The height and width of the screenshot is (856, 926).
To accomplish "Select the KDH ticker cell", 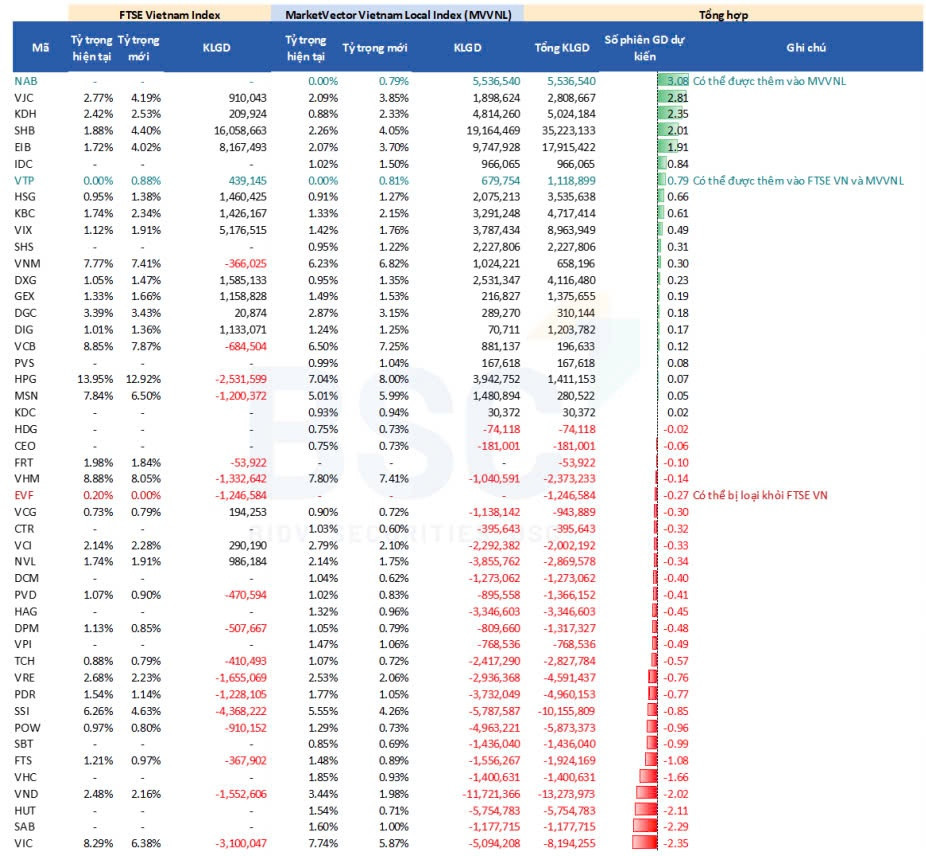I will pos(25,114).
